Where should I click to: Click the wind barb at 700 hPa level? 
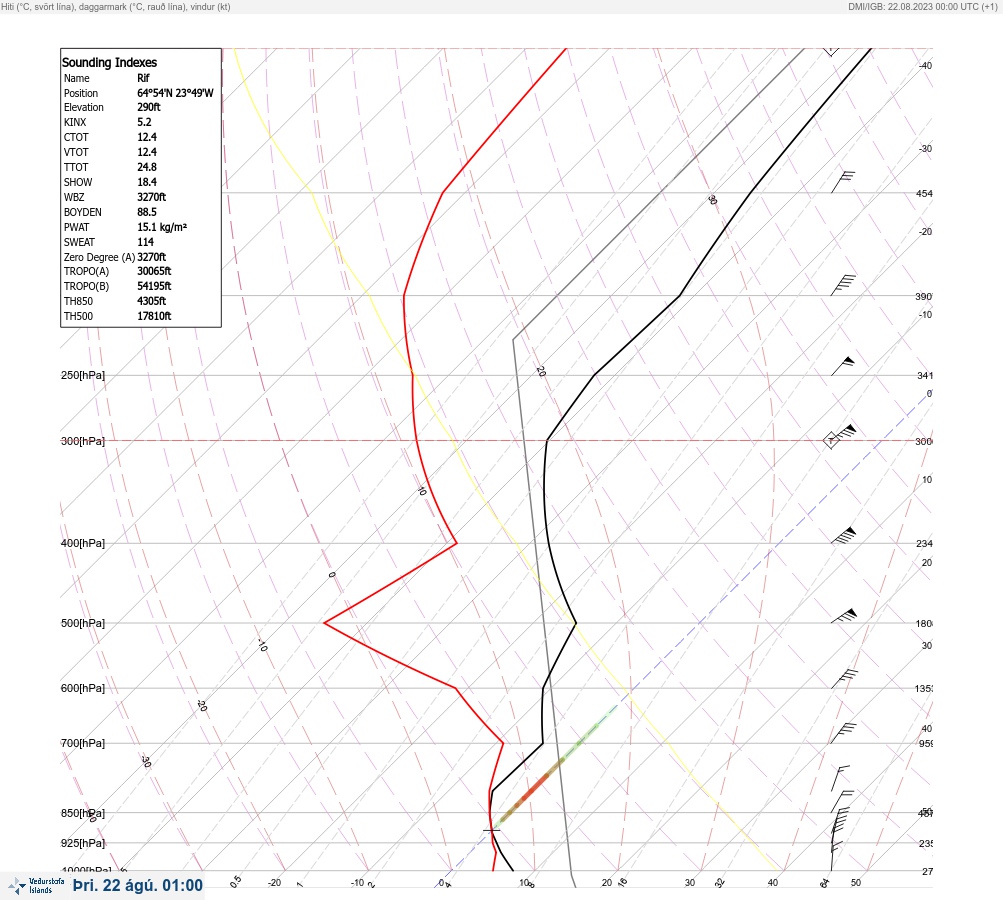(843, 733)
